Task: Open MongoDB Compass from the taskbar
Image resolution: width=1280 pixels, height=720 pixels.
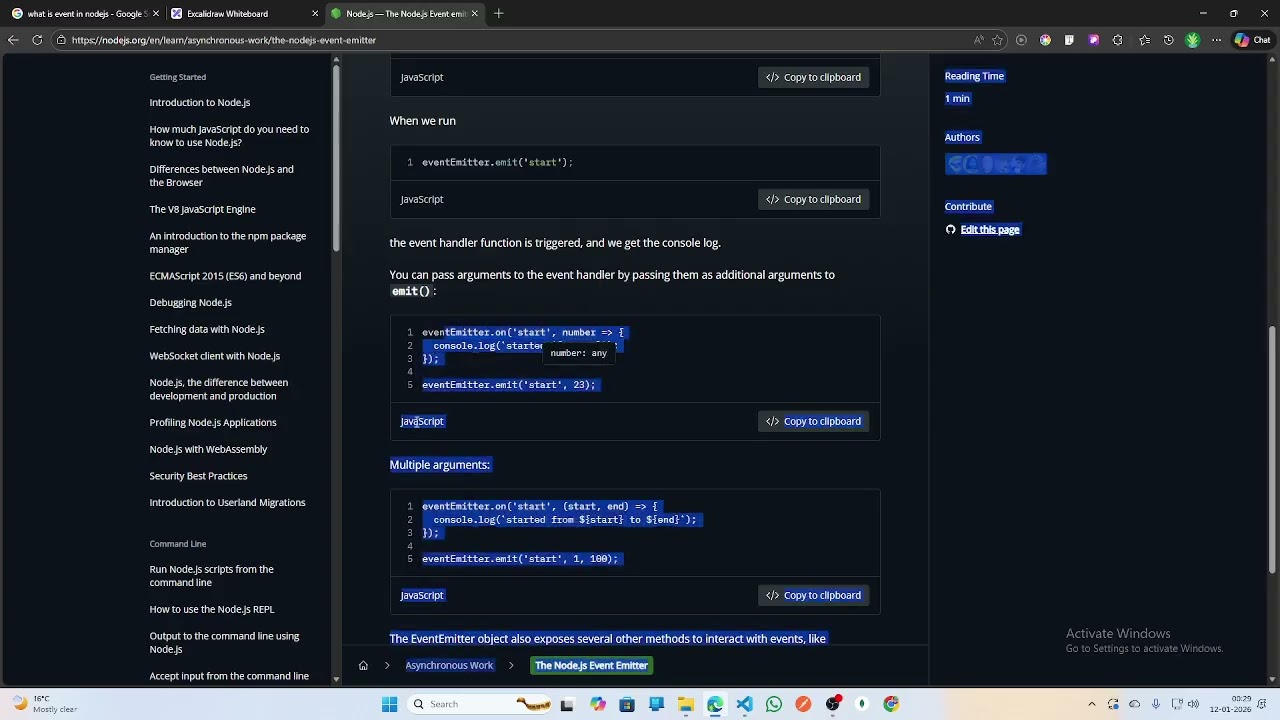Action: click(862, 704)
